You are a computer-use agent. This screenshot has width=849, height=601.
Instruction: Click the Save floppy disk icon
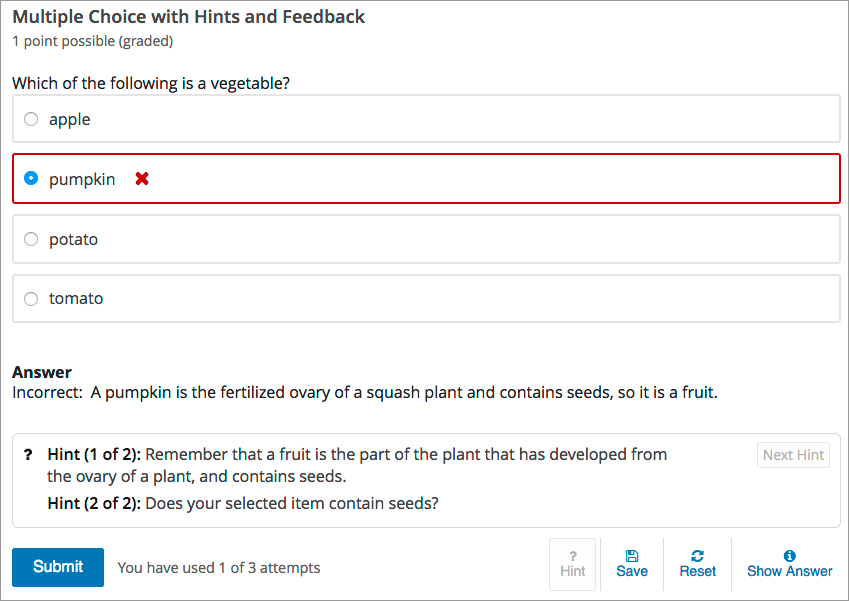632,556
